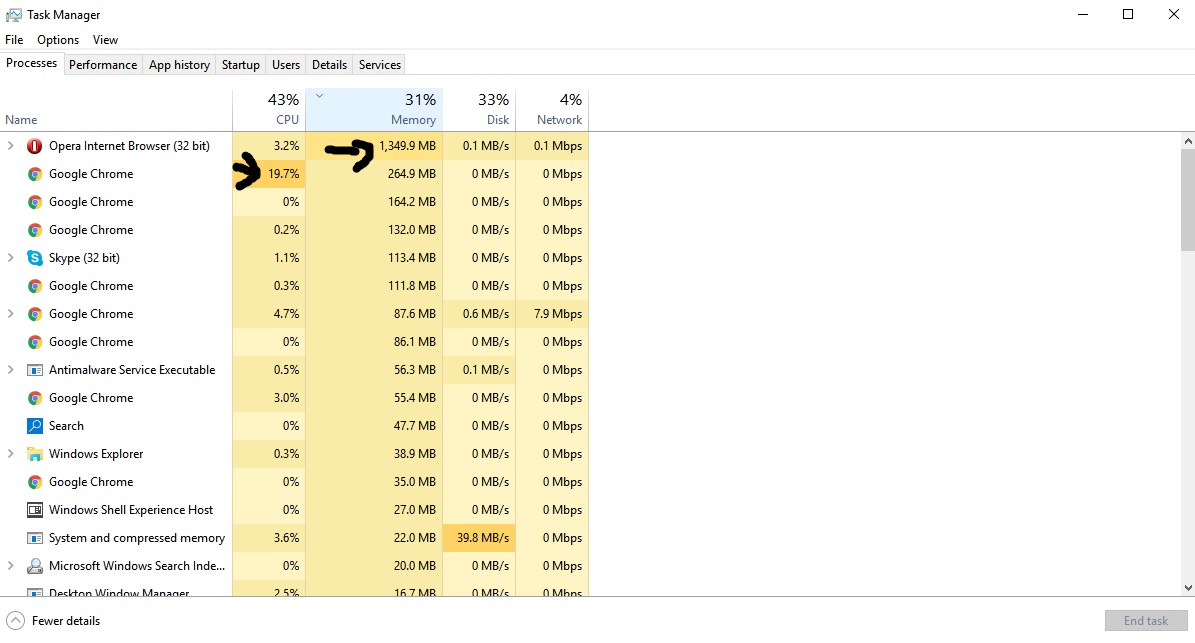Sort by the CPU column header
Viewport: 1195px width, 643px height.
click(269, 110)
